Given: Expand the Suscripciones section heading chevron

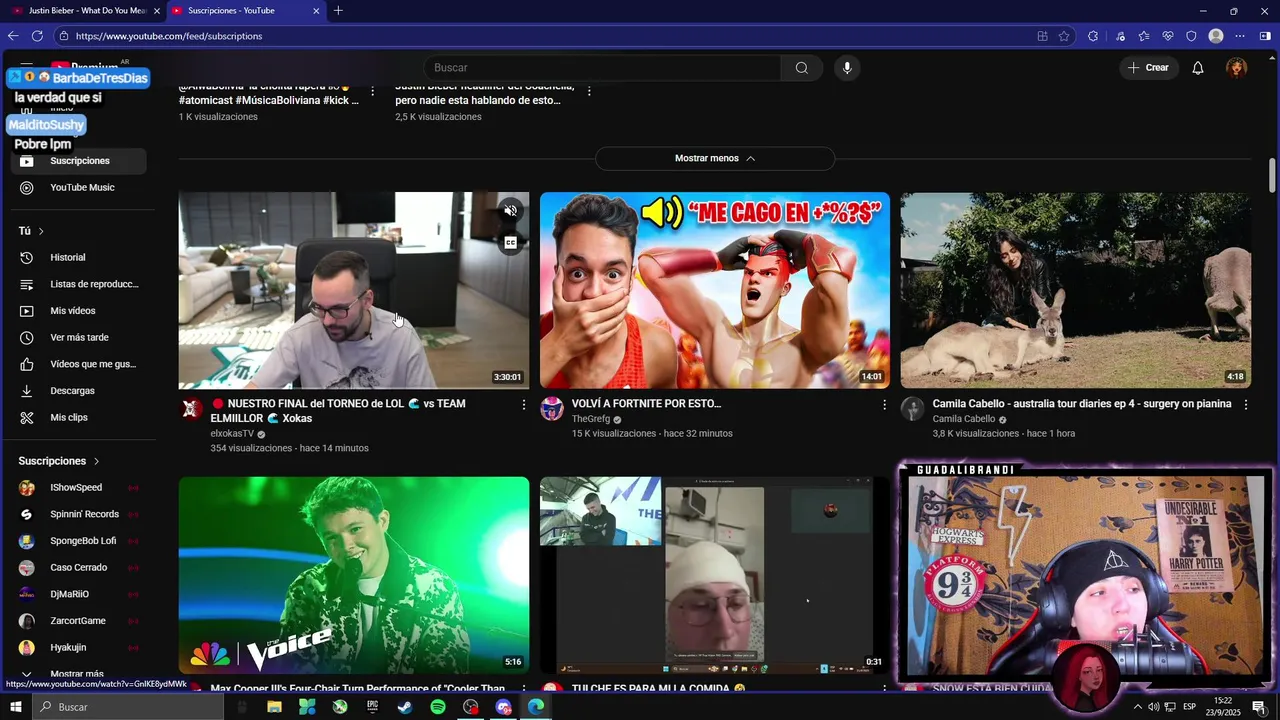Looking at the screenshot, I should point(96,461).
